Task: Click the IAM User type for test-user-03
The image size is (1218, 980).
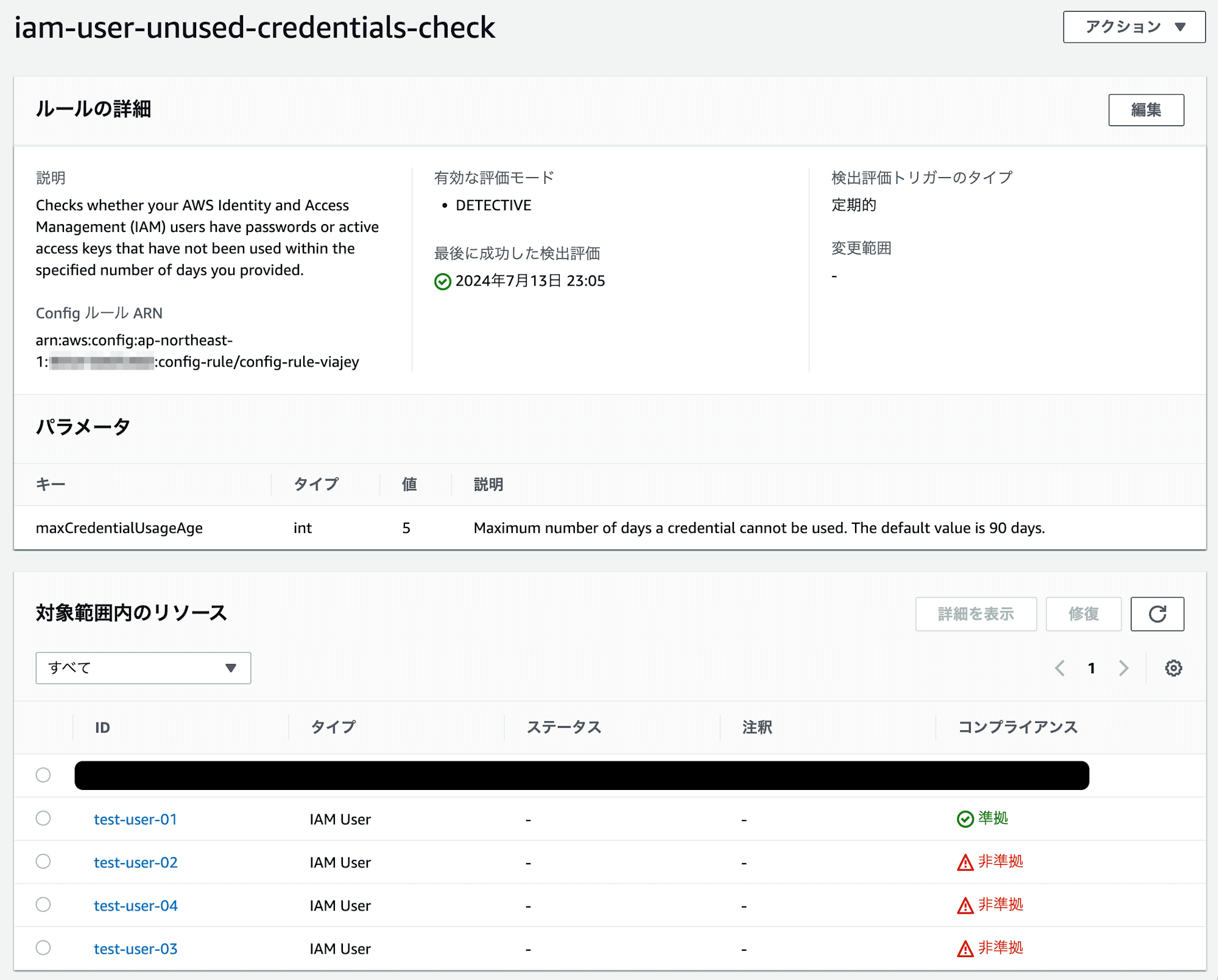Action: coord(340,949)
